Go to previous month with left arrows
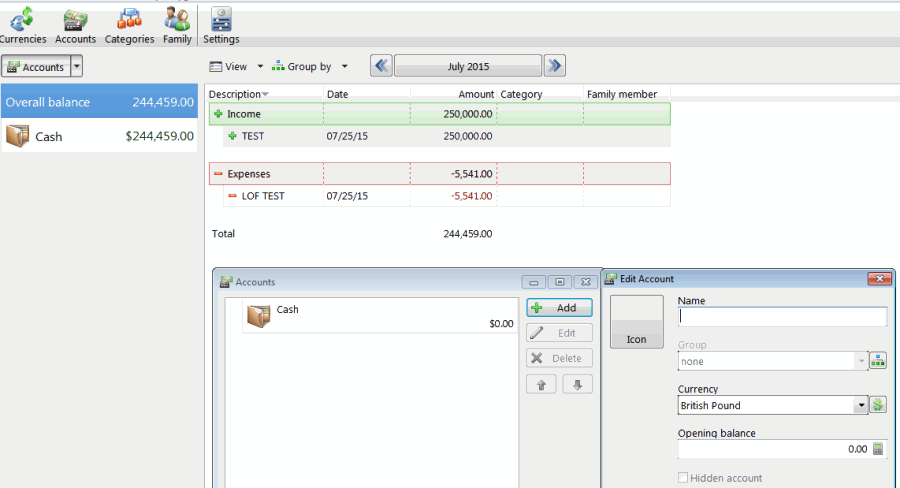 381,66
